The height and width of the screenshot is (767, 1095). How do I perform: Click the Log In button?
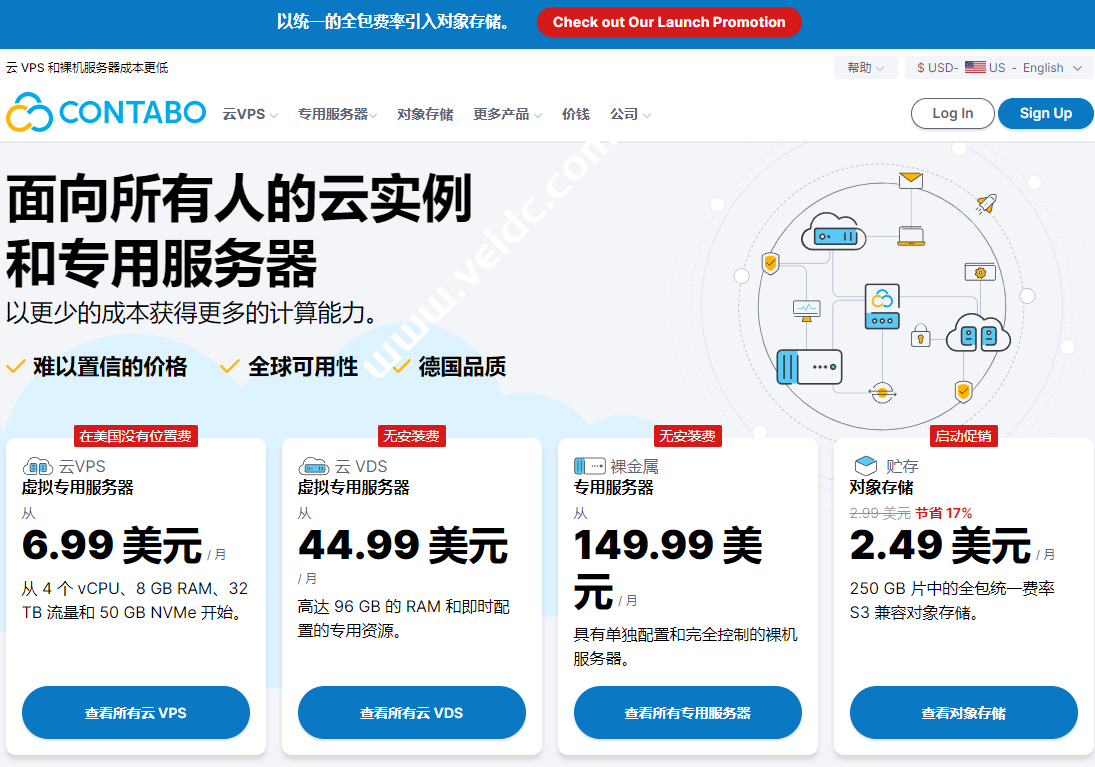[x=952, y=113]
